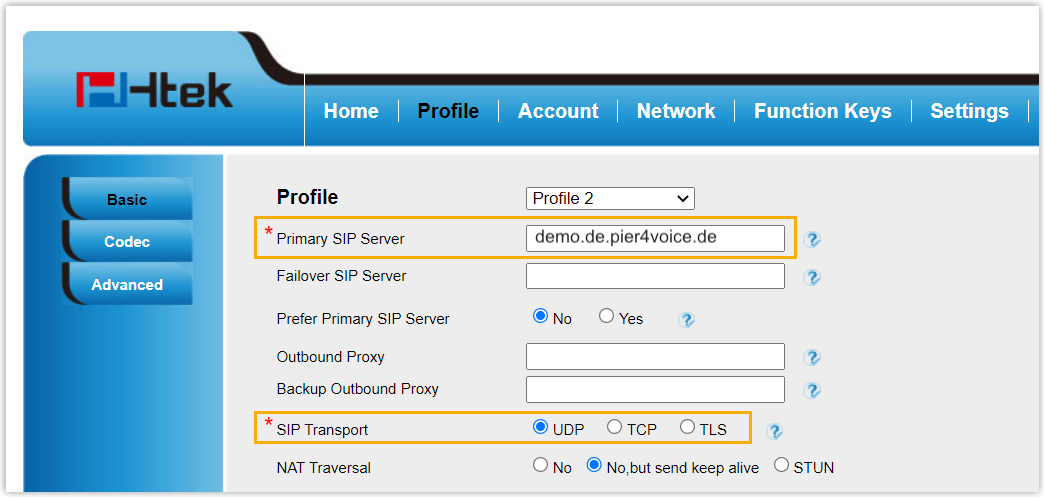The width and height of the screenshot is (1045, 498).
Task: Click the Primary SIP Server input field
Action: pos(655,238)
